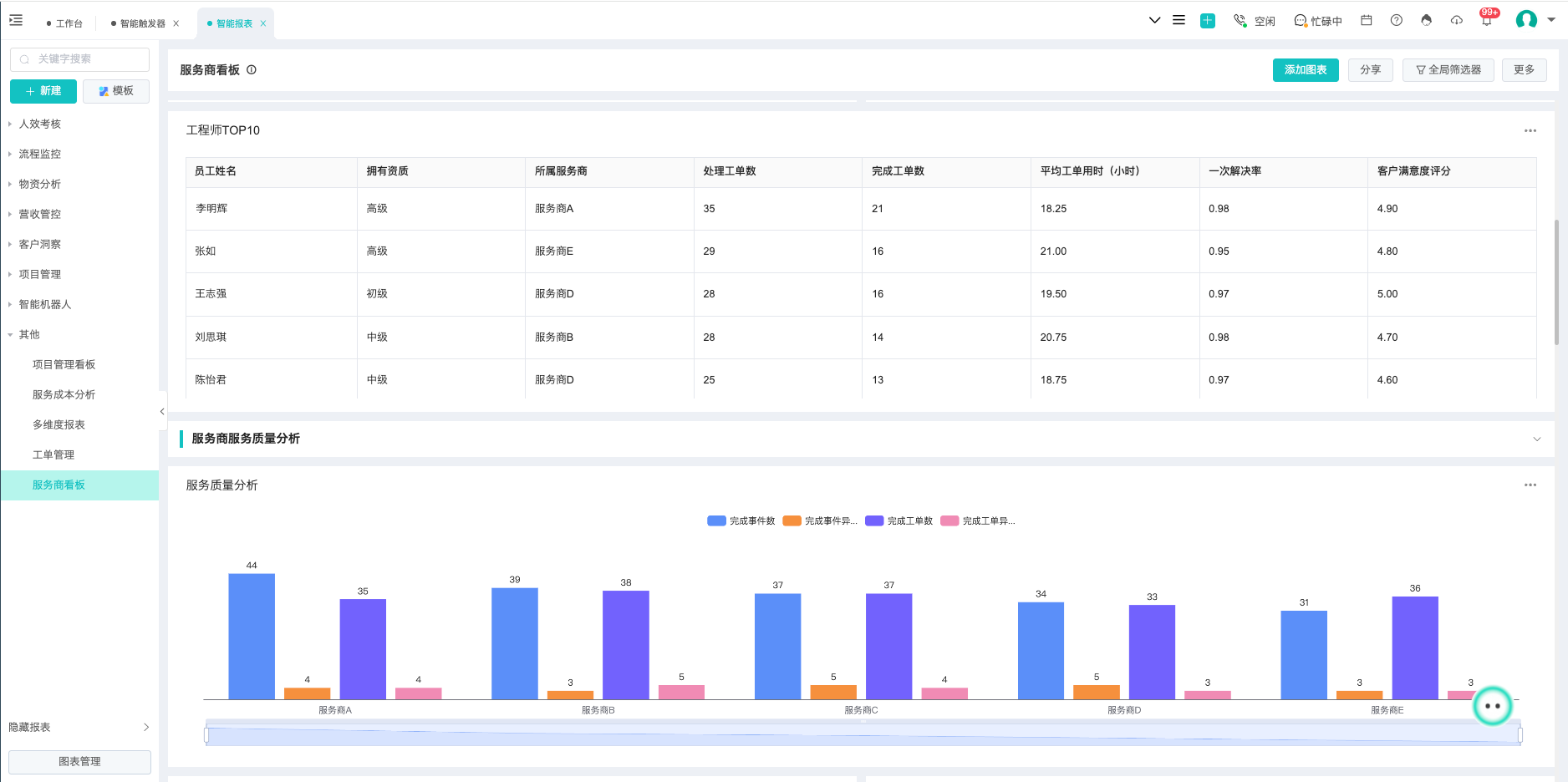Open the help question mark icon

point(1397,20)
